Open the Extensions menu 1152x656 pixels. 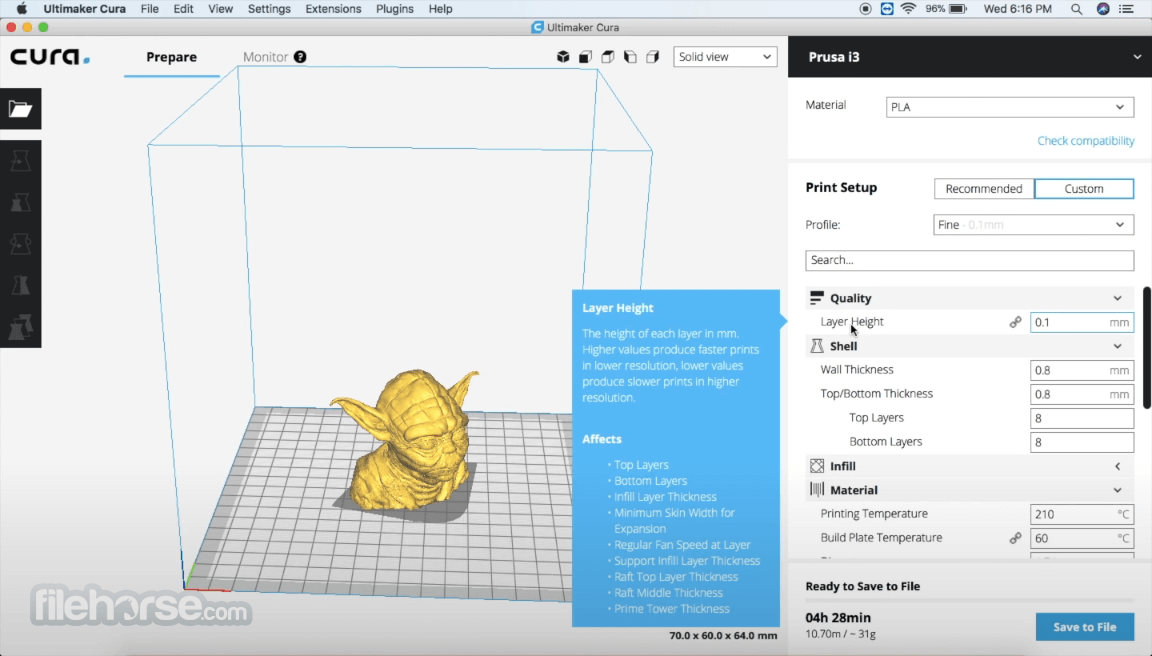coord(333,9)
